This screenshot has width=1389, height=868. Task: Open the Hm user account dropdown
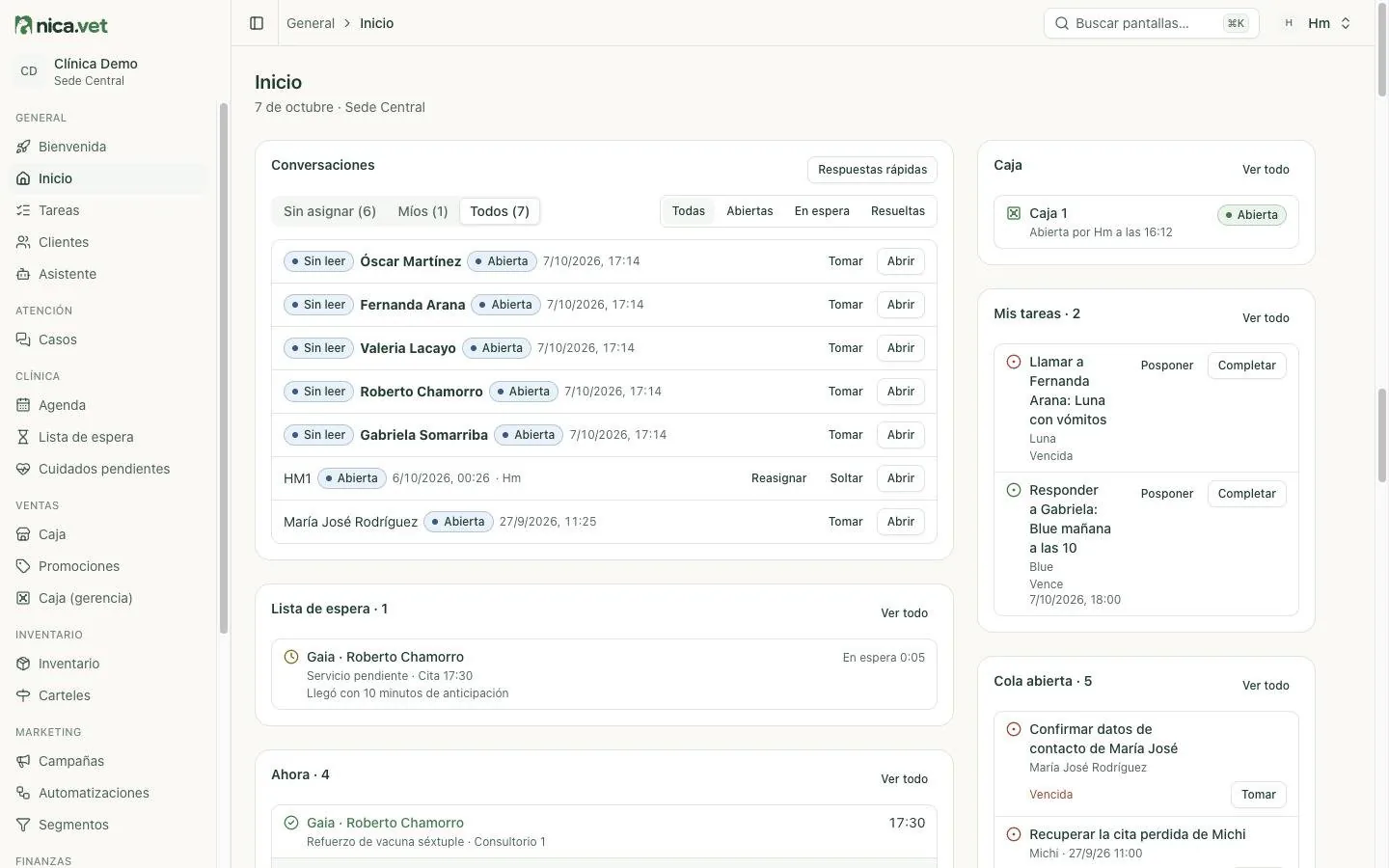pos(1317,23)
